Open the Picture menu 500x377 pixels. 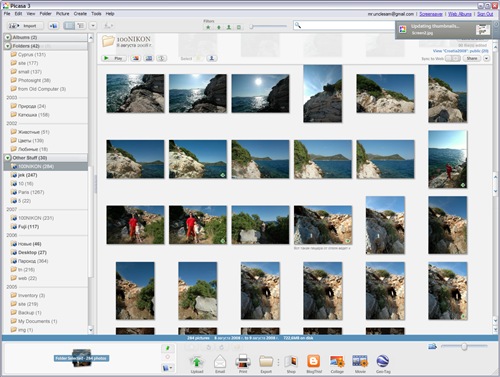tap(63, 14)
